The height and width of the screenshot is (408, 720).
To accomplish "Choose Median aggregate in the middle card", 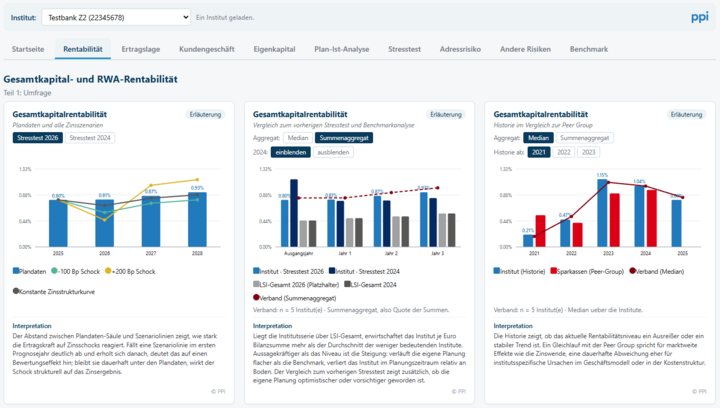I will pyautogui.click(x=298, y=138).
